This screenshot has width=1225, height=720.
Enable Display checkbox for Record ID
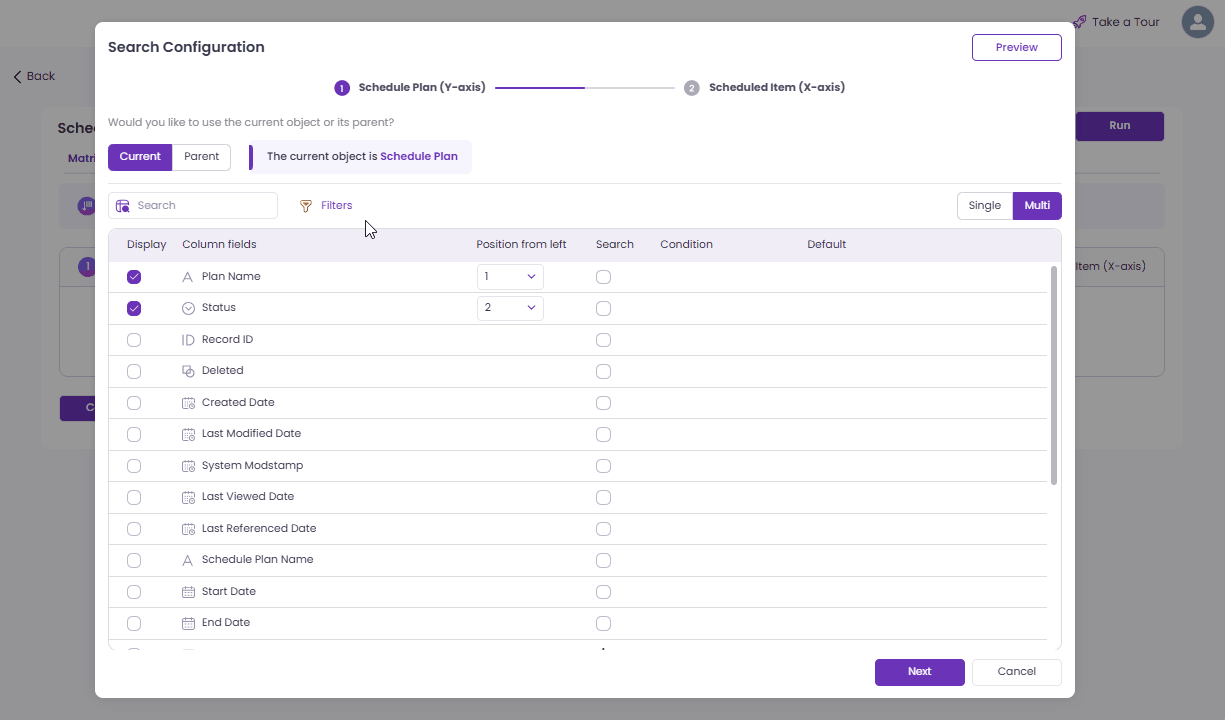pos(134,340)
